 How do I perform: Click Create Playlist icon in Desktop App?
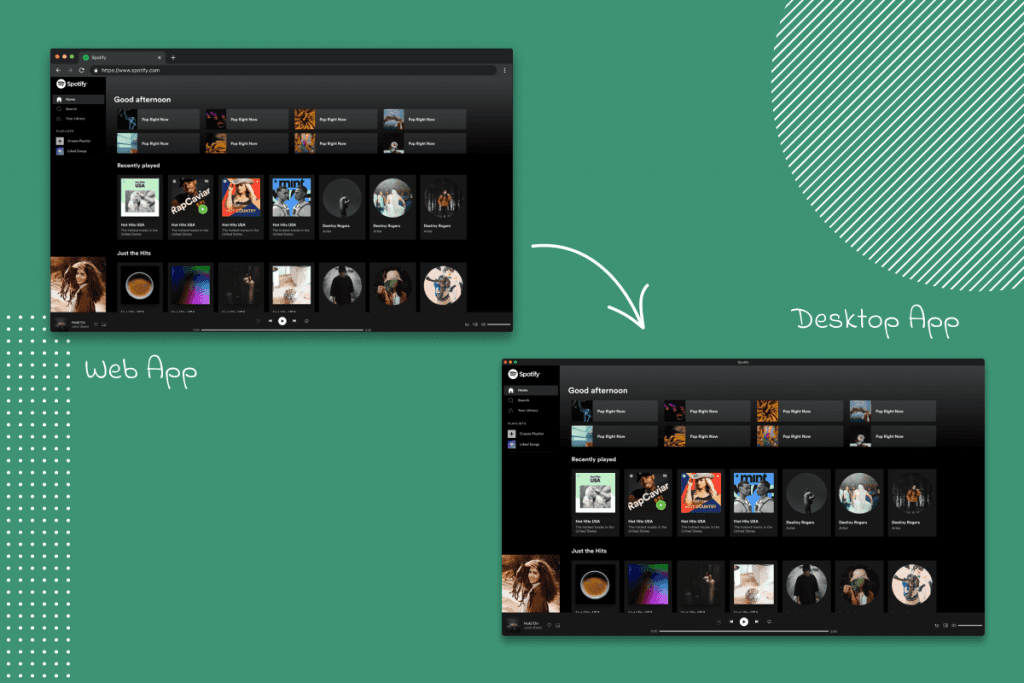[x=512, y=434]
